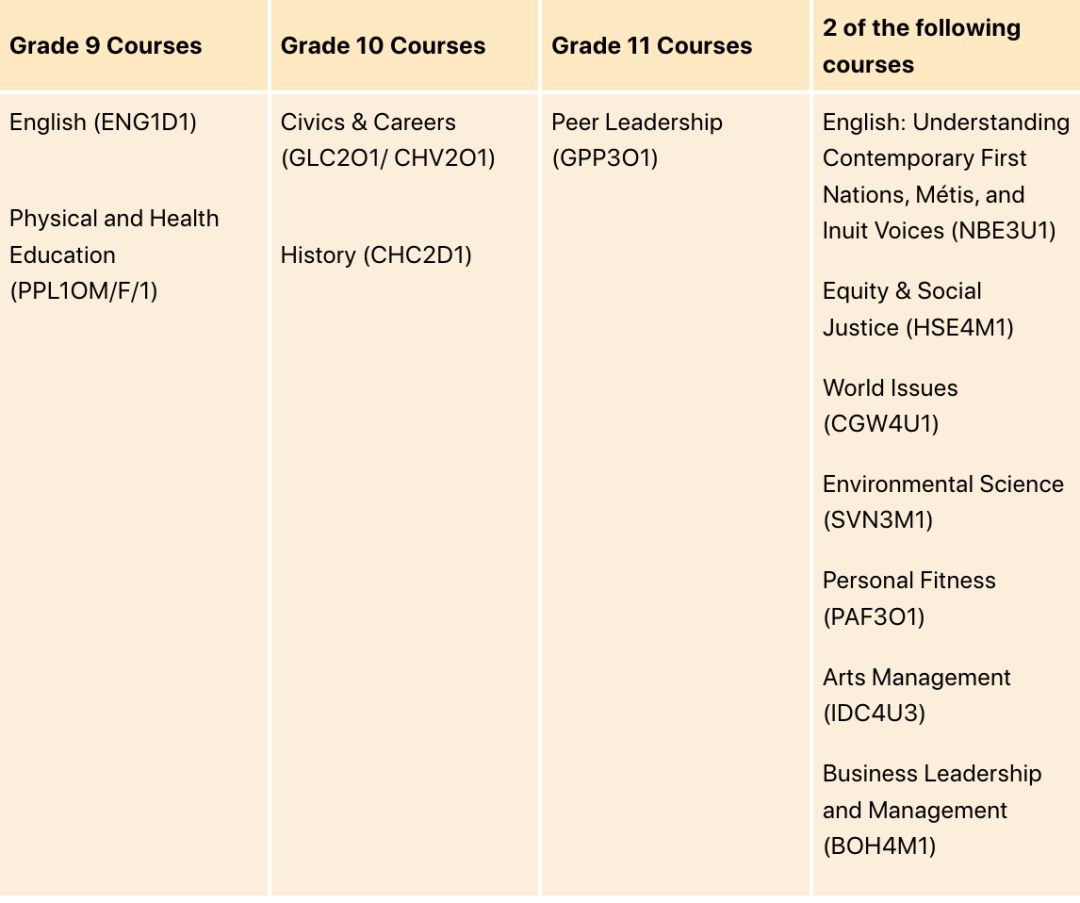Select the '2 of the following courses' header
The width and height of the screenshot is (1080, 903).
922,46
